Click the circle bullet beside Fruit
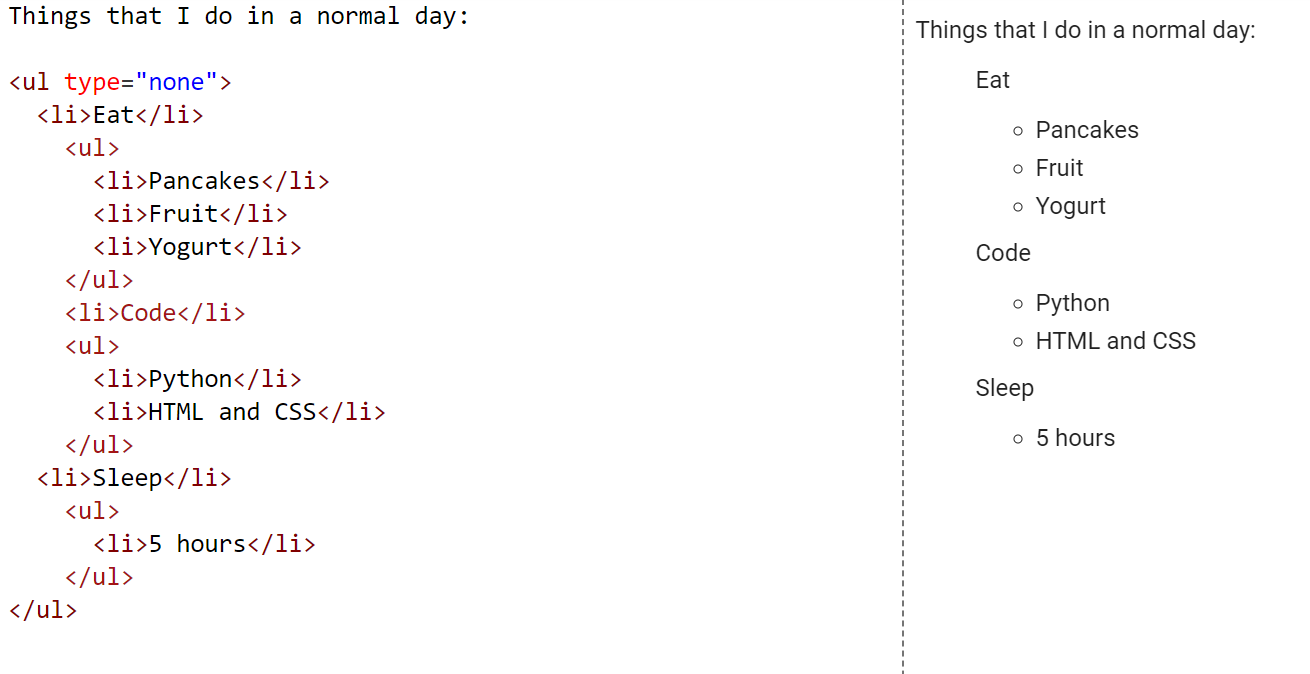1310x674 pixels. (1018, 169)
